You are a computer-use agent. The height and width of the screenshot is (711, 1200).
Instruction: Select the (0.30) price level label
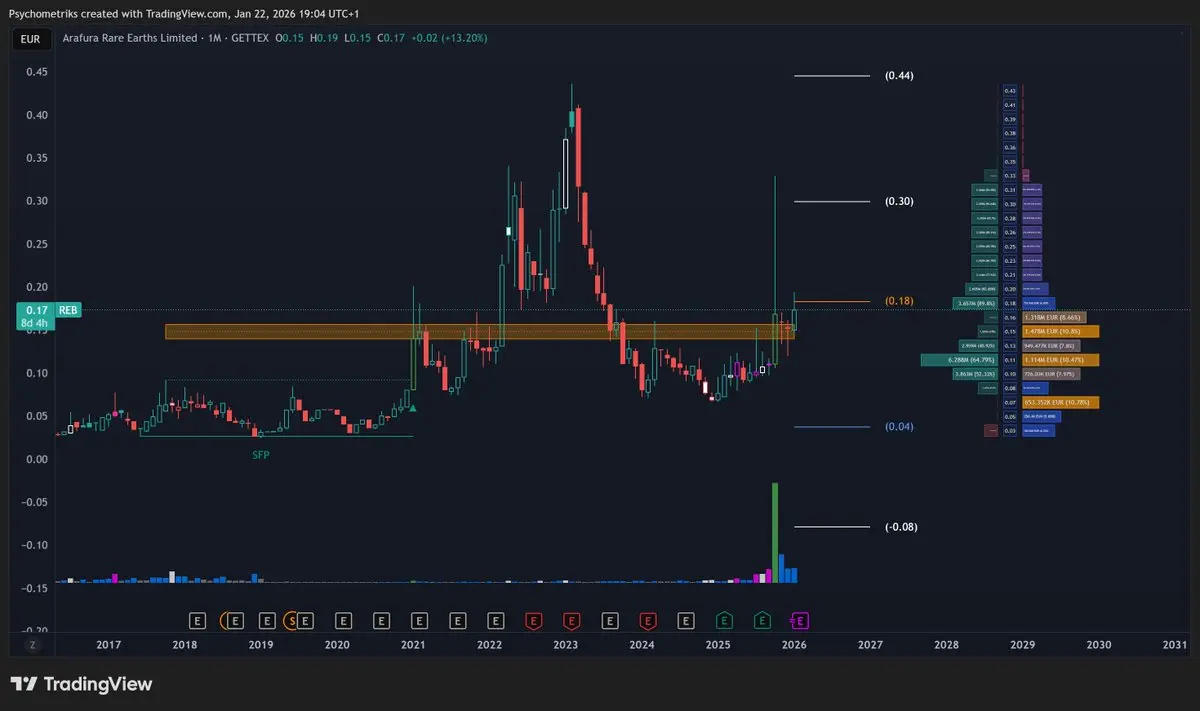click(x=900, y=201)
